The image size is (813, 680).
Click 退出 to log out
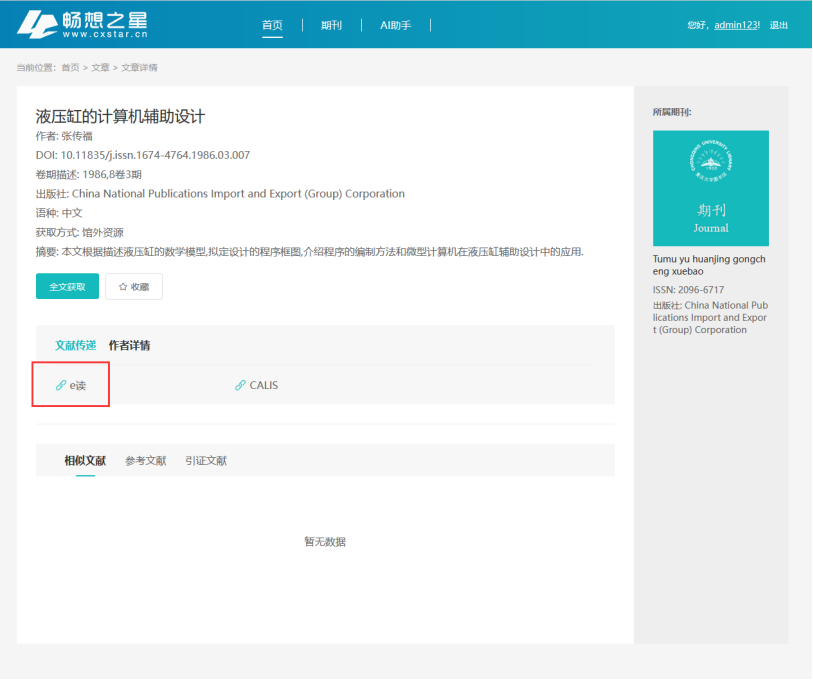(778, 25)
